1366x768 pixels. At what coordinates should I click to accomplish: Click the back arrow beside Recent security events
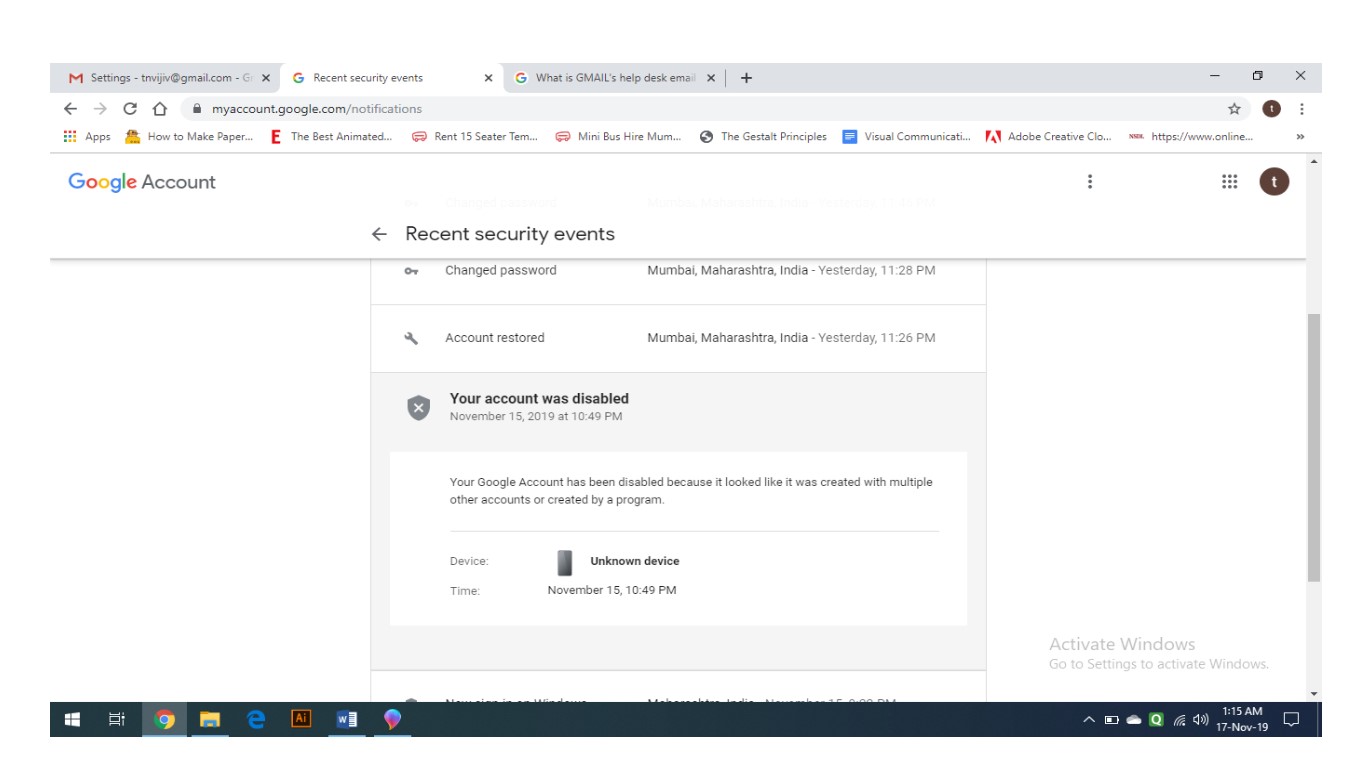[x=379, y=234]
